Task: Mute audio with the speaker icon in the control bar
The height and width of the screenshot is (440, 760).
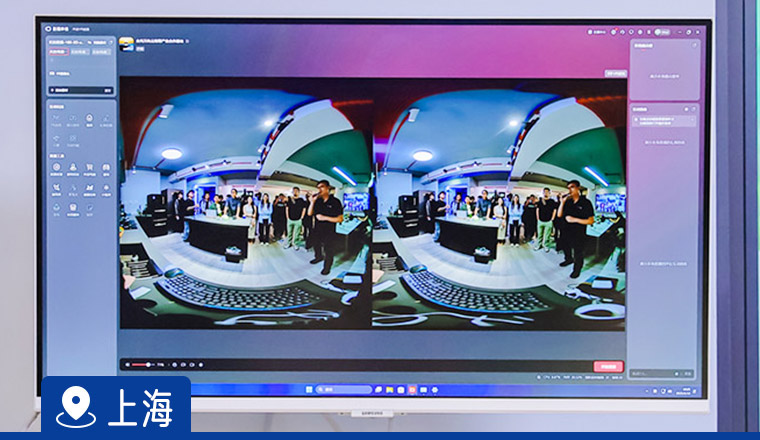Action: tap(127, 365)
